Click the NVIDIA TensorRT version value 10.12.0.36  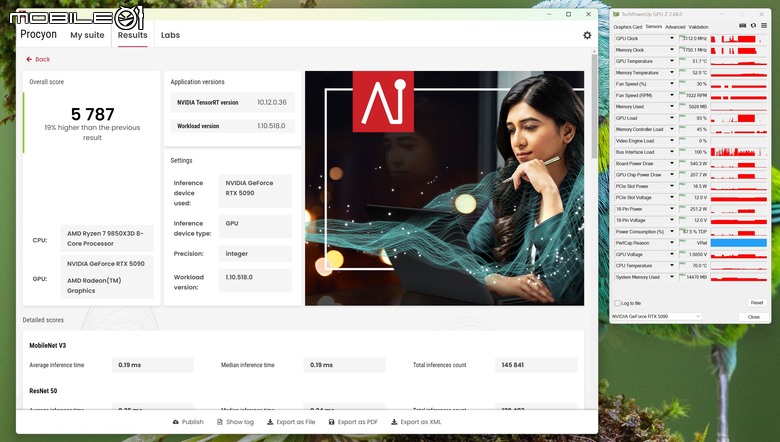coord(272,102)
